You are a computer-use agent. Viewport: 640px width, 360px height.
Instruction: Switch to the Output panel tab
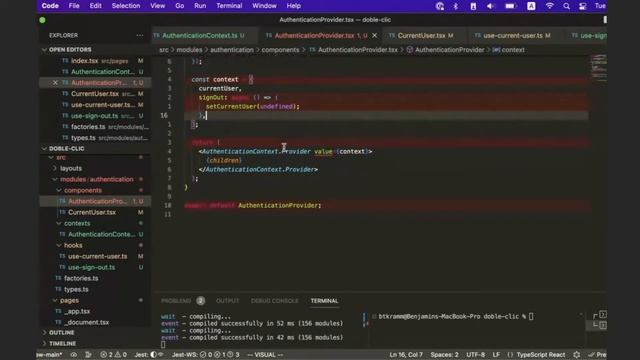(227, 301)
